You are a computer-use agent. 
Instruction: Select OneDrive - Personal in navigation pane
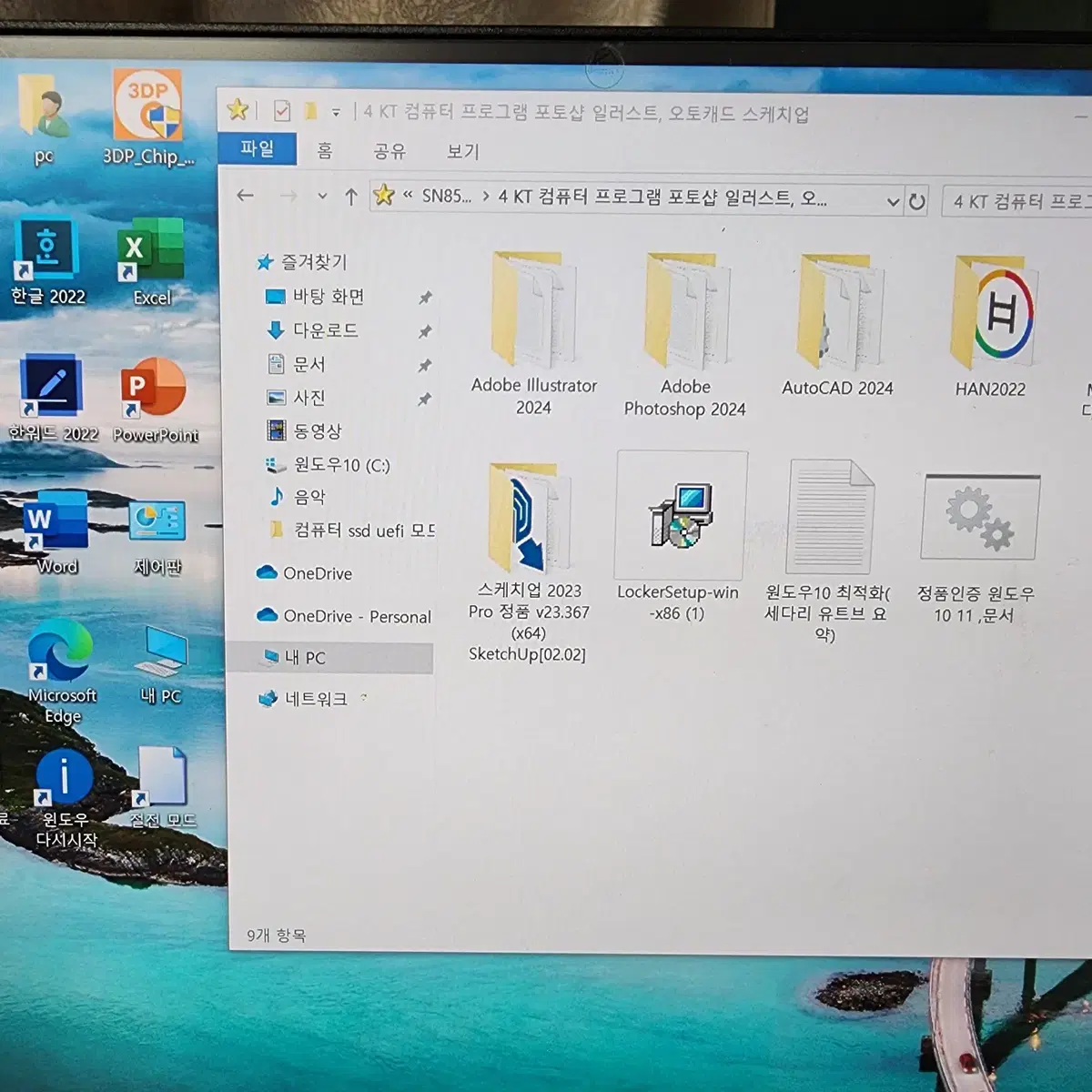pos(344,616)
